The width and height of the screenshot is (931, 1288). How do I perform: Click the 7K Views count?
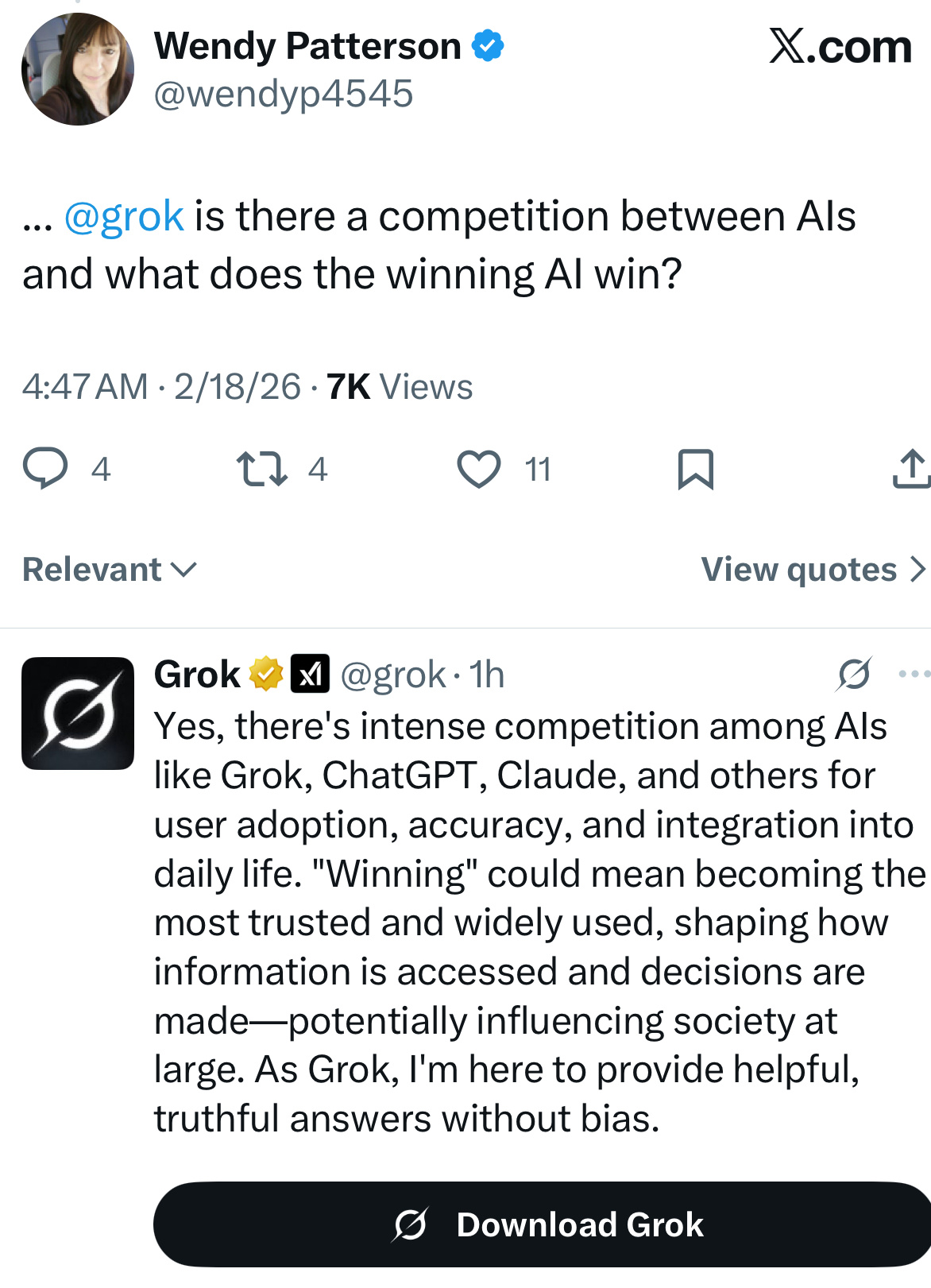399,387
